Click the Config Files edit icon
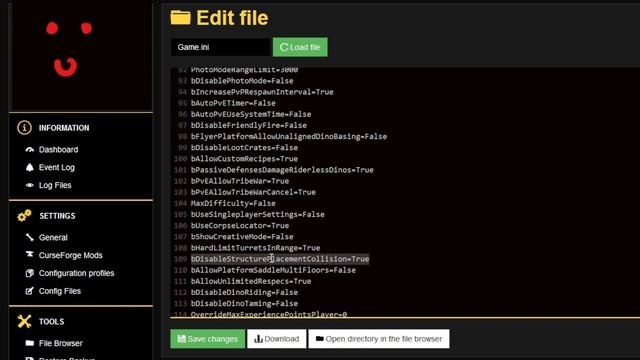 pos(29,291)
